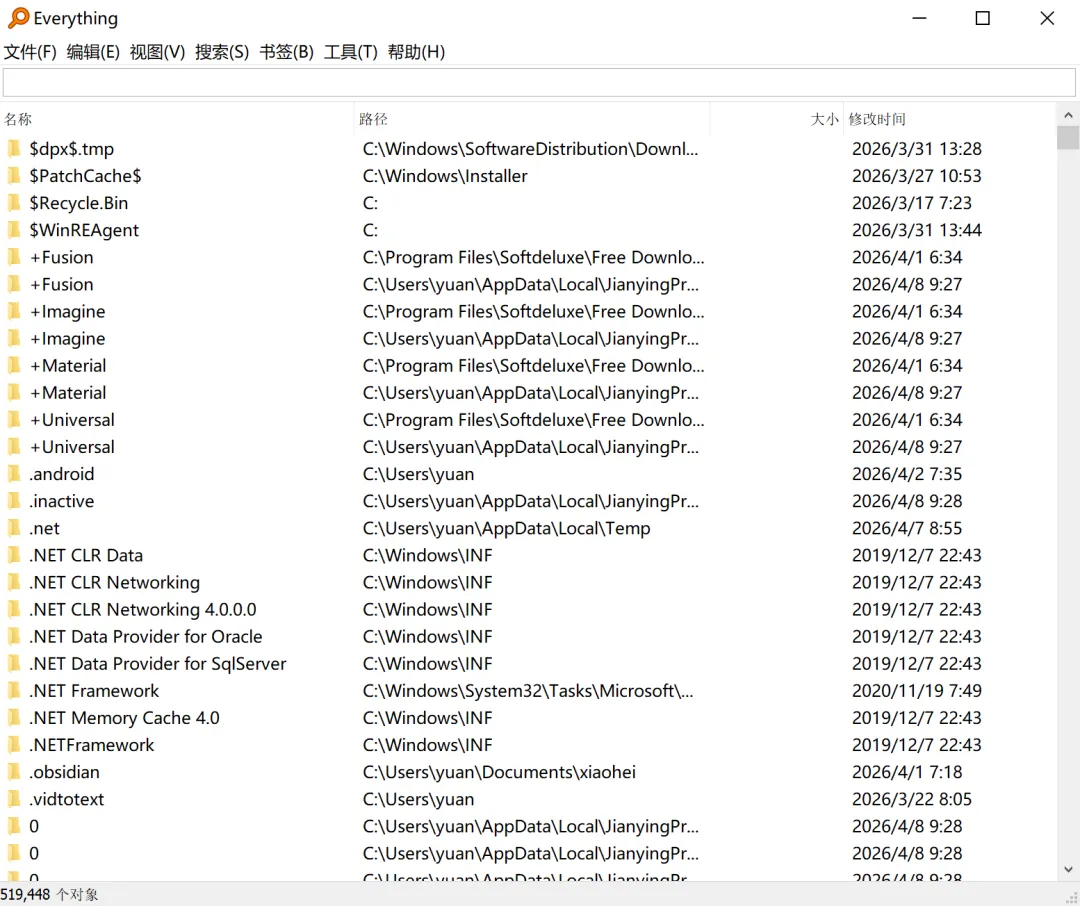The image size is (1080, 906).
Task: Open the 文件(F) menu
Action: pyautogui.click(x=30, y=52)
